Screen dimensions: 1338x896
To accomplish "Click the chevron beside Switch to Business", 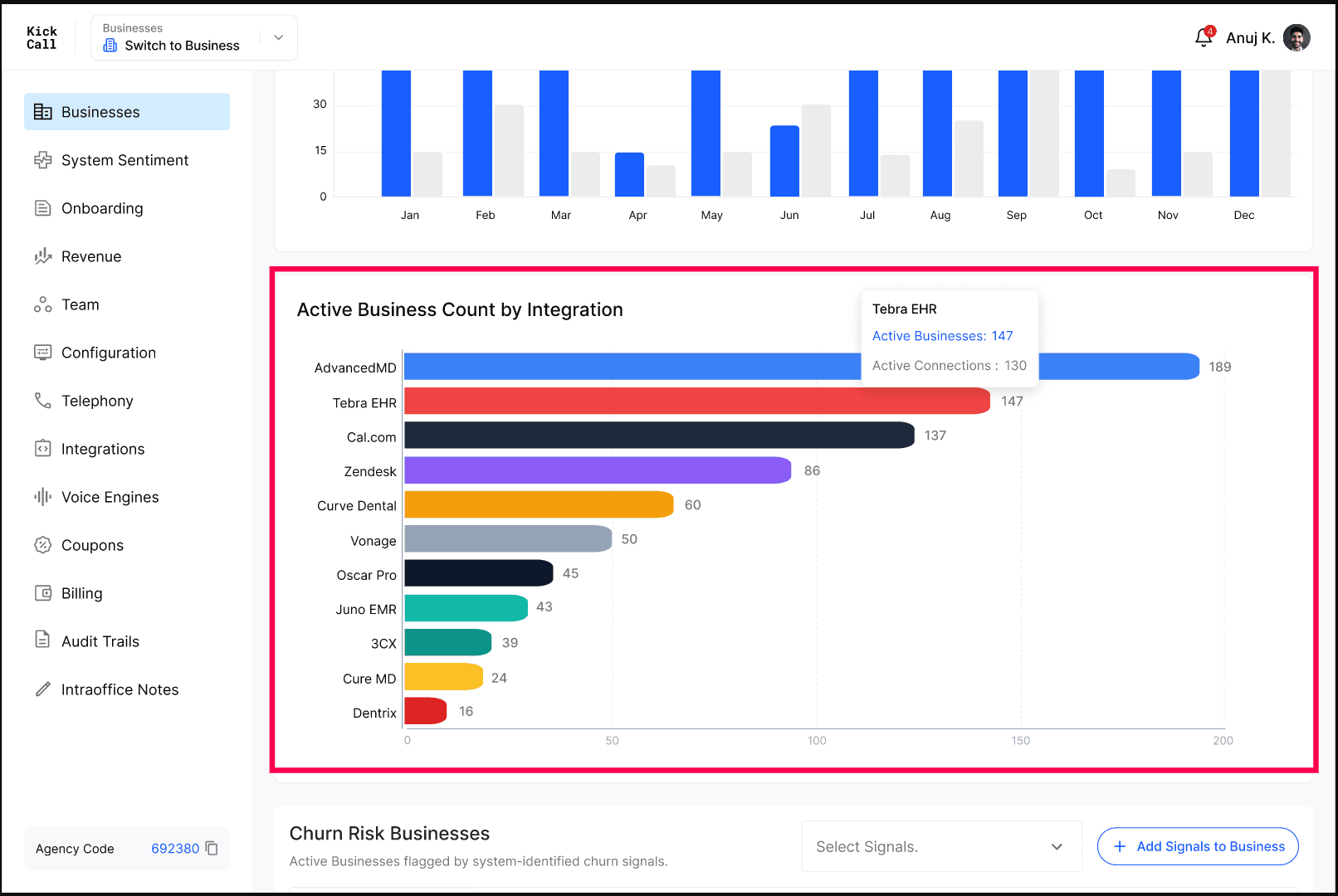I will coord(279,37).
